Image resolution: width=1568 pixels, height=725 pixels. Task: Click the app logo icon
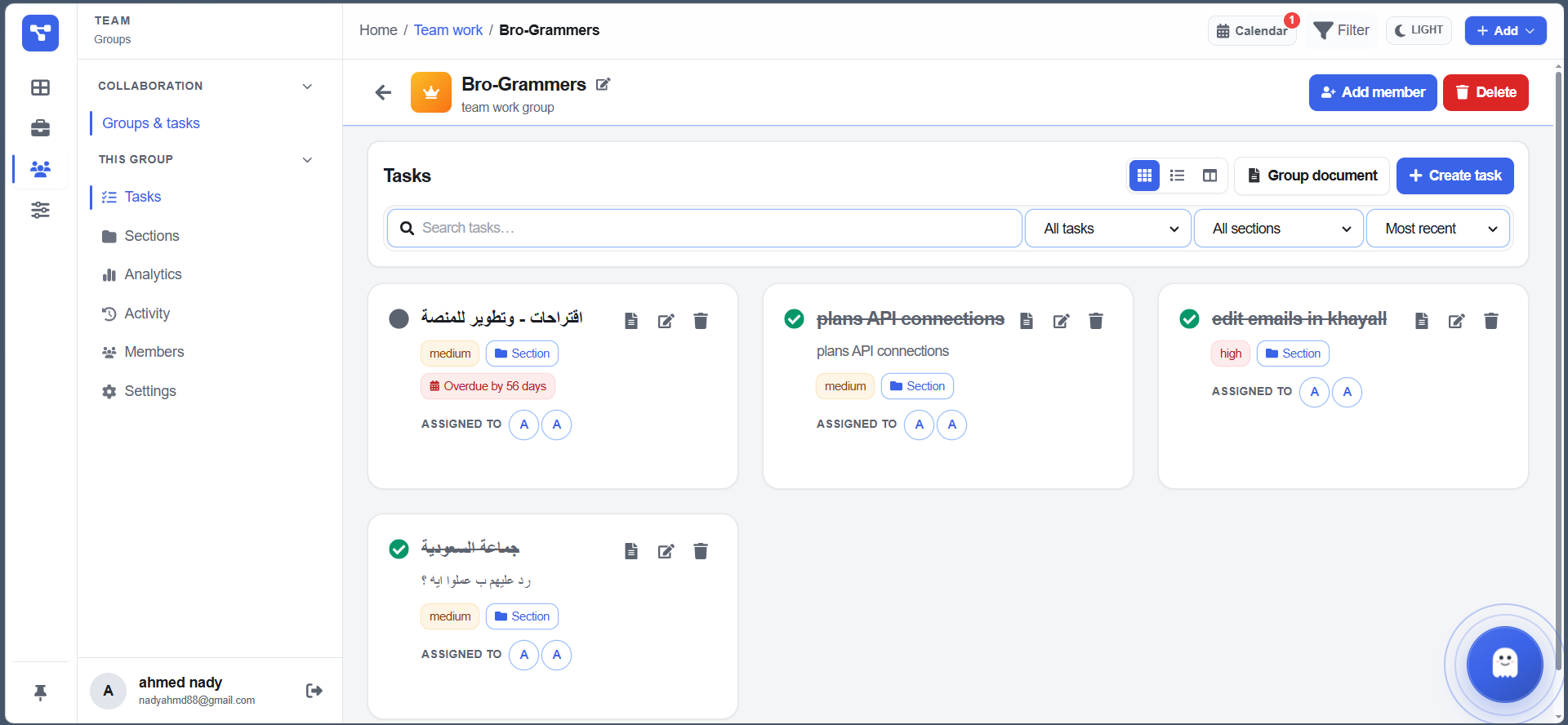(x=40, y=33)
